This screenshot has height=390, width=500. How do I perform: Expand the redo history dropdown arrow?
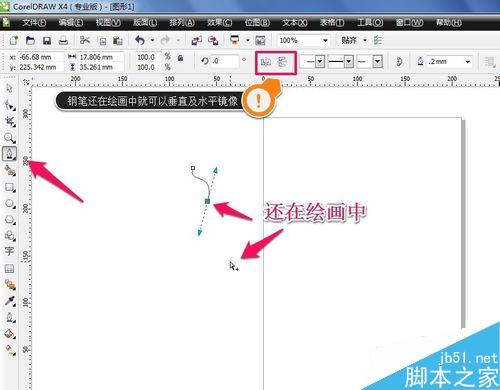[x=178, y=41]
